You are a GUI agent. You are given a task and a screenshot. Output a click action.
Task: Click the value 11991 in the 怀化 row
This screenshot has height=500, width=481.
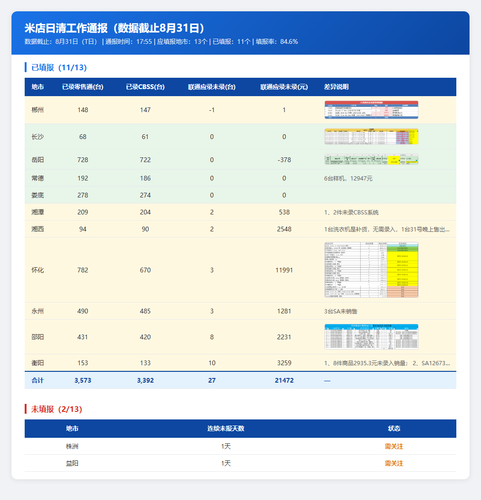[x=284, y=270]
